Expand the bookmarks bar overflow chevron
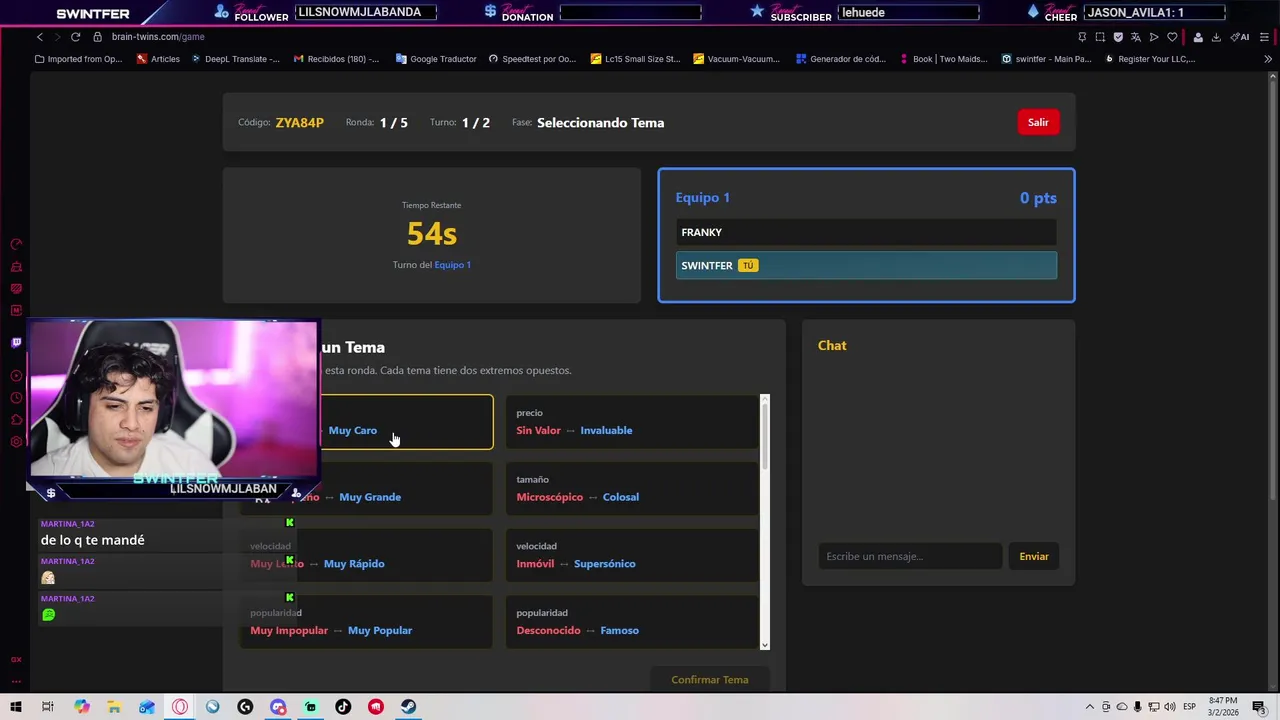This screenshot has width=1280, height=720. click(x=1268, y=59)
